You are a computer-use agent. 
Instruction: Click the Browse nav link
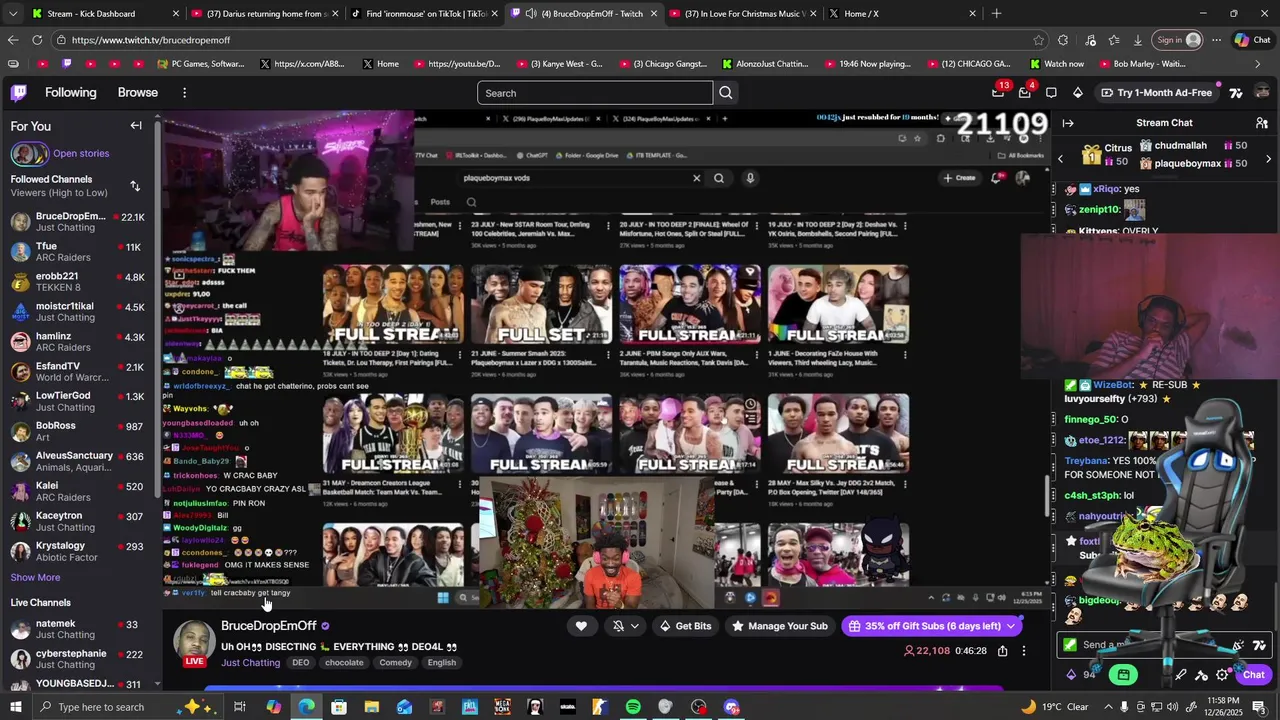tap(138, 92)
